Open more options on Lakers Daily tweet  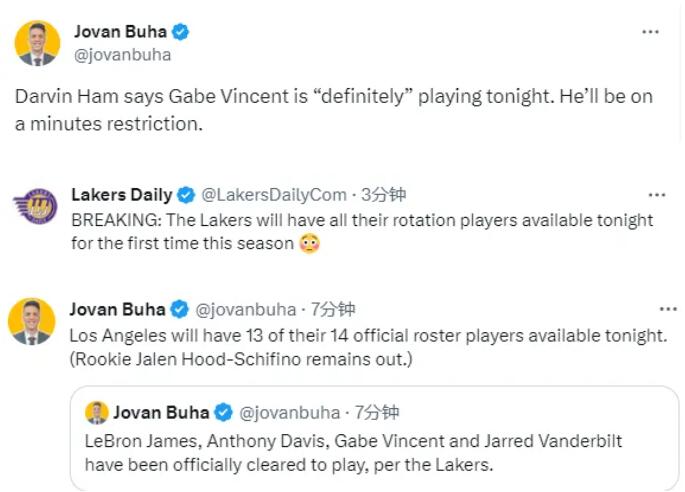(657, 195)
